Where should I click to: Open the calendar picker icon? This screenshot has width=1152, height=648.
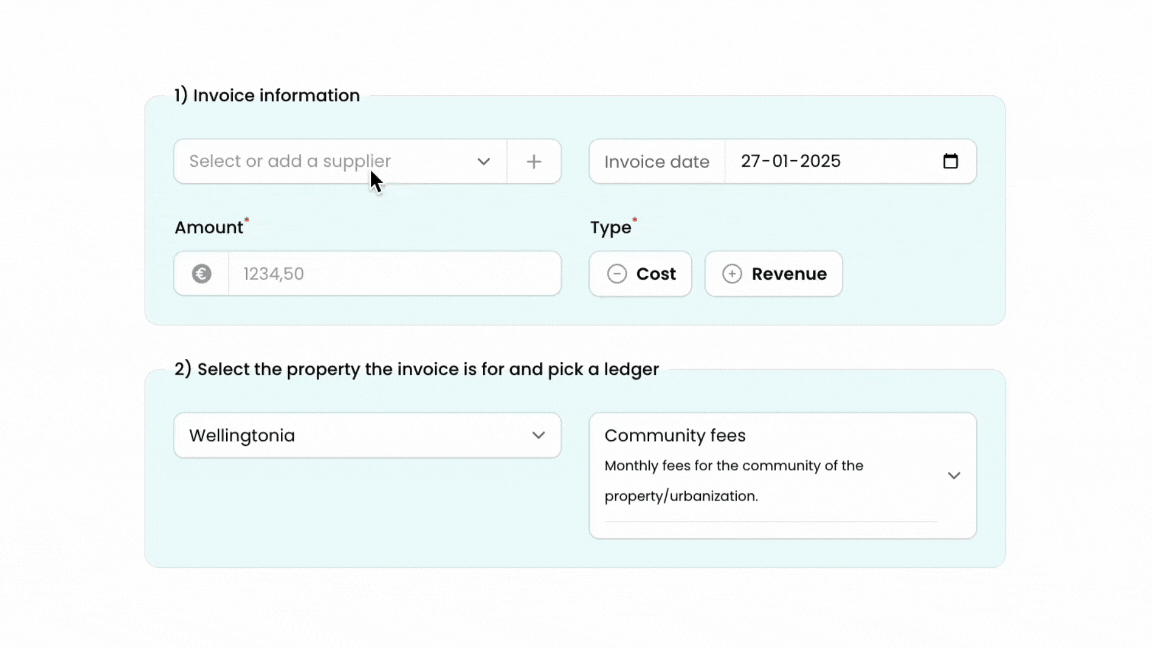click(x=950, y=161)
